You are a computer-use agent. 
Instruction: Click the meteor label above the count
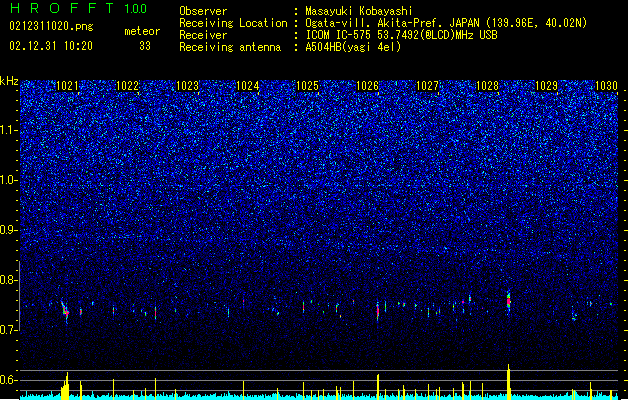tap(142, 31)
